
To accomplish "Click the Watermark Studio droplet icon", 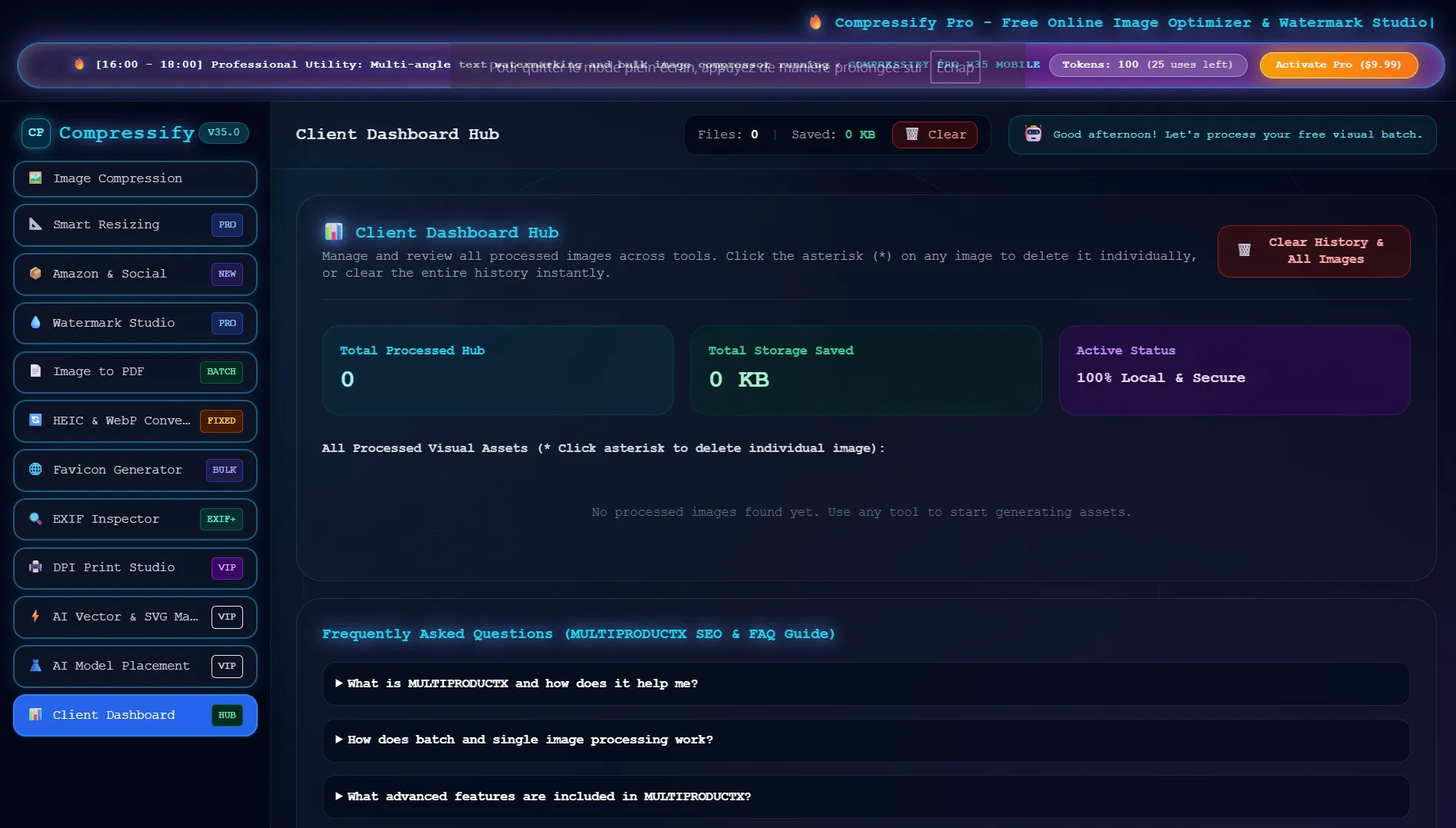I will pyautogui.click(x=35, y=323).
